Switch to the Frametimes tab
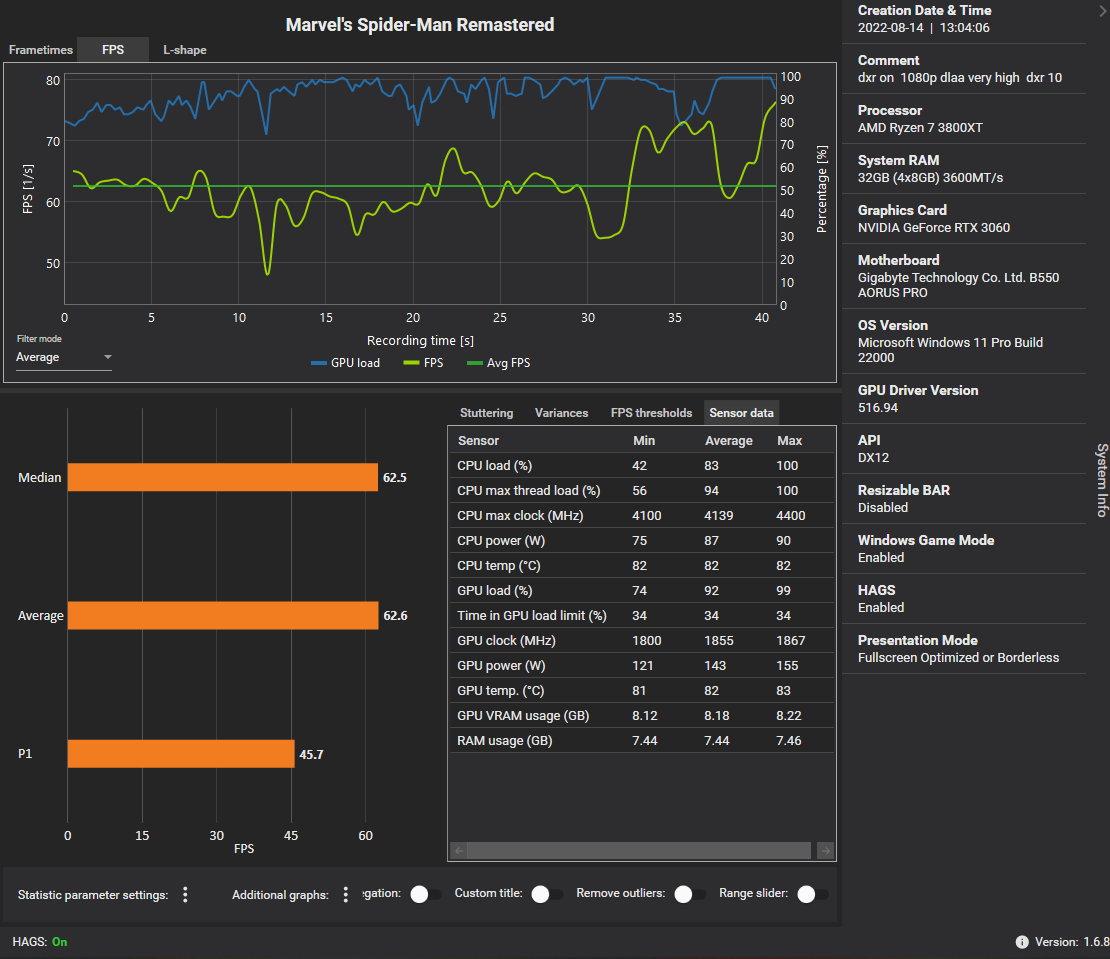The image size is (1110, 959). click(x=40, y=50)
